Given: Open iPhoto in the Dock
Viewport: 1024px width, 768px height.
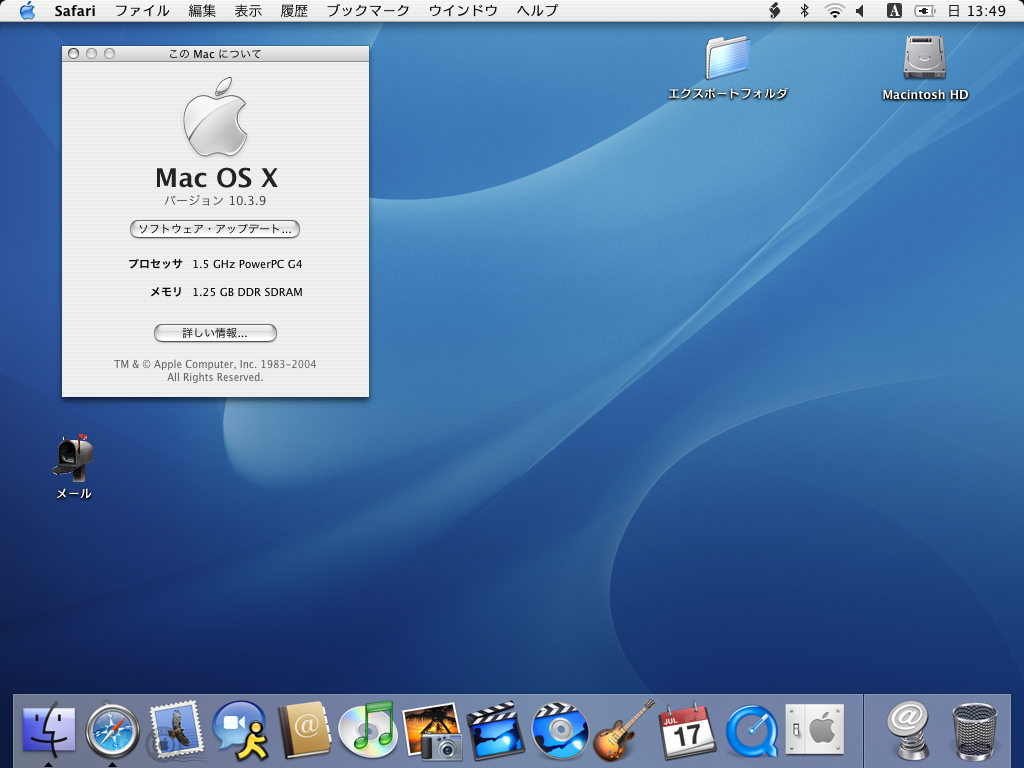Looking at the screenshot, I should (432, 731).
